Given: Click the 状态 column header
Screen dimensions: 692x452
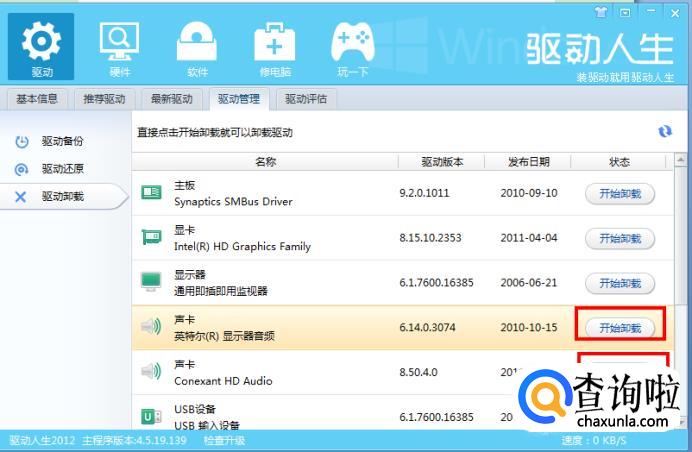Looking at the screenshot, I should click(619, 162).
